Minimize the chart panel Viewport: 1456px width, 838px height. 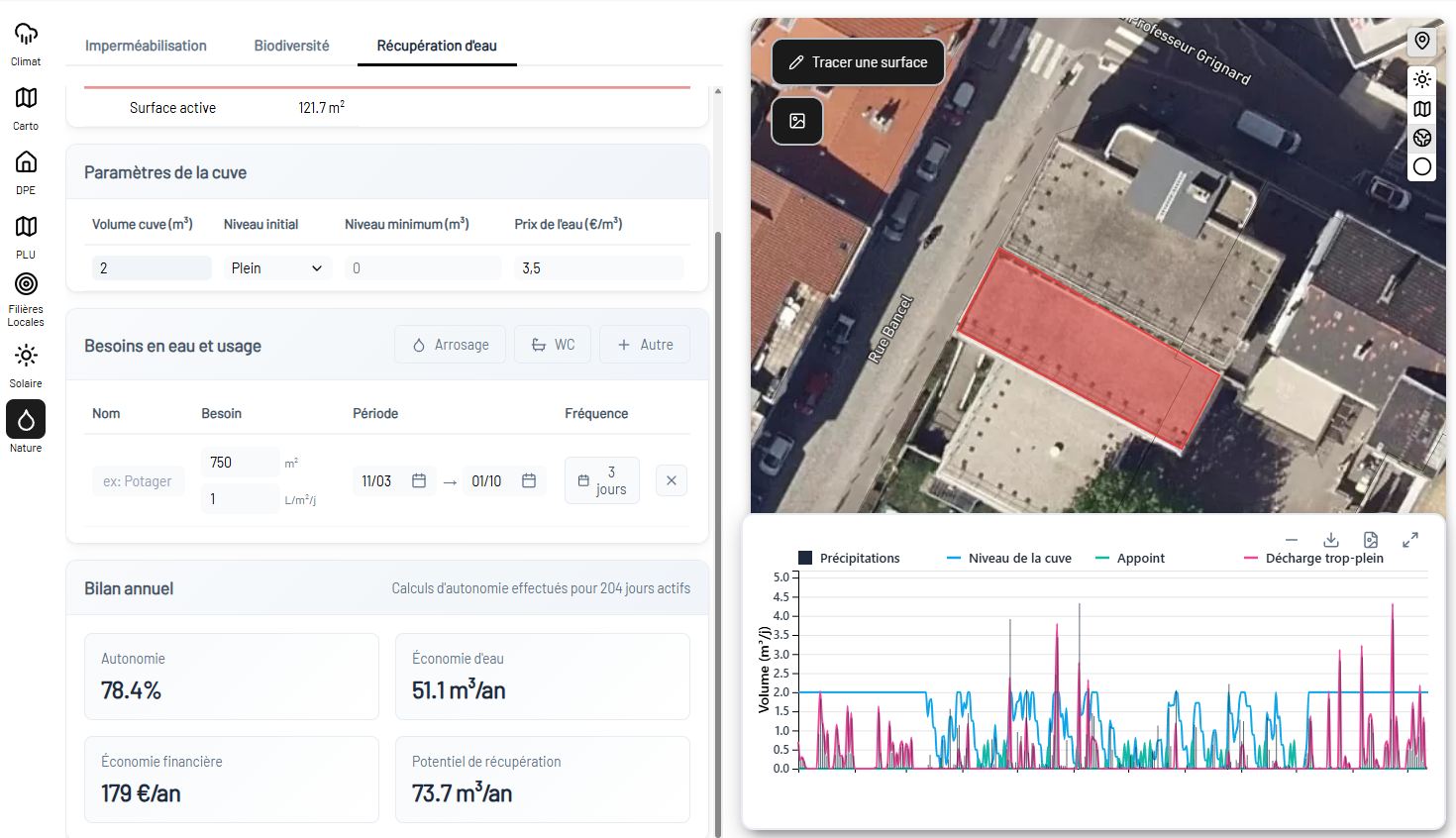(x=1291, y=540)
